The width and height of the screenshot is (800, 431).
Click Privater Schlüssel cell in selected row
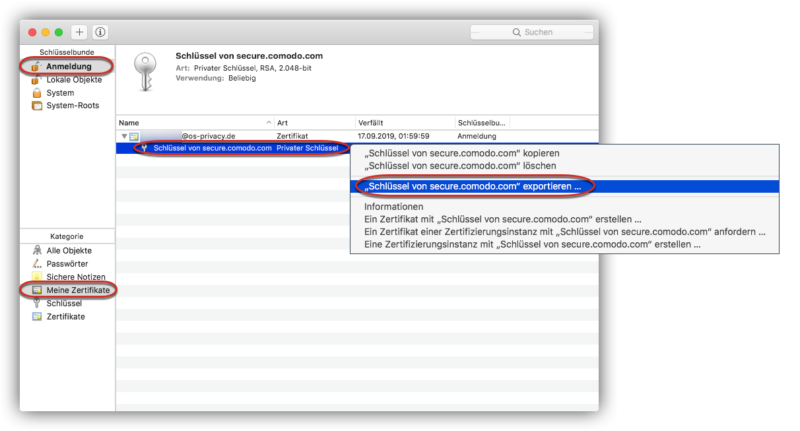coord(307,148)
